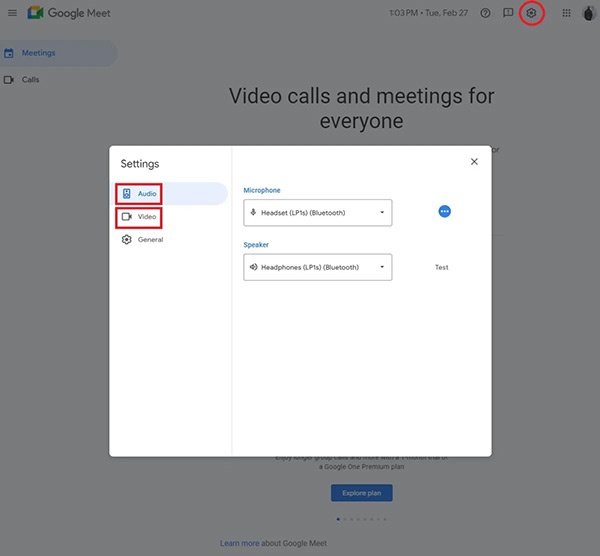Click the Speaker dropdown arrow
Viewport: 600px width, 556px height.
click(x=381, y=267)
